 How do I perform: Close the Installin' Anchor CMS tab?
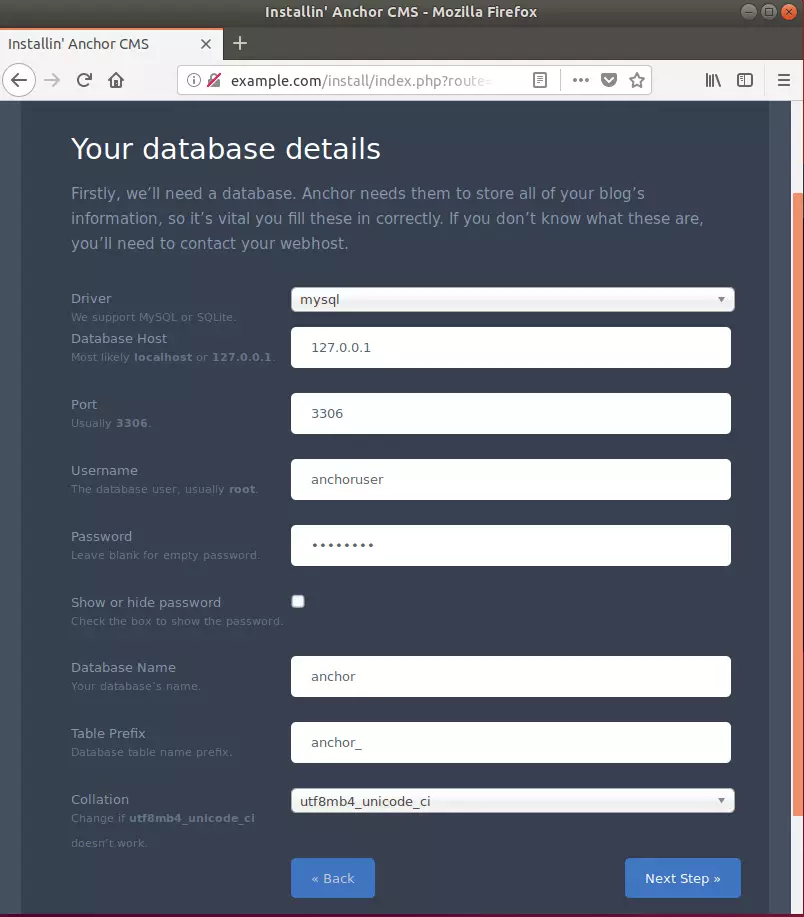click(206, 44)
